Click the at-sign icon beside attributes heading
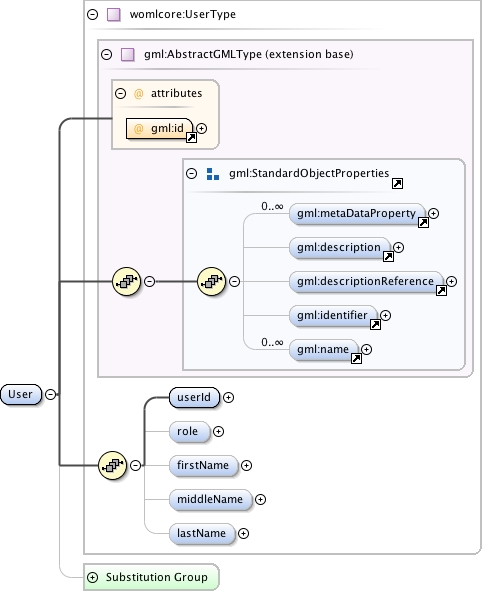This screenshot has height=594, width=483. coord(139,94)
